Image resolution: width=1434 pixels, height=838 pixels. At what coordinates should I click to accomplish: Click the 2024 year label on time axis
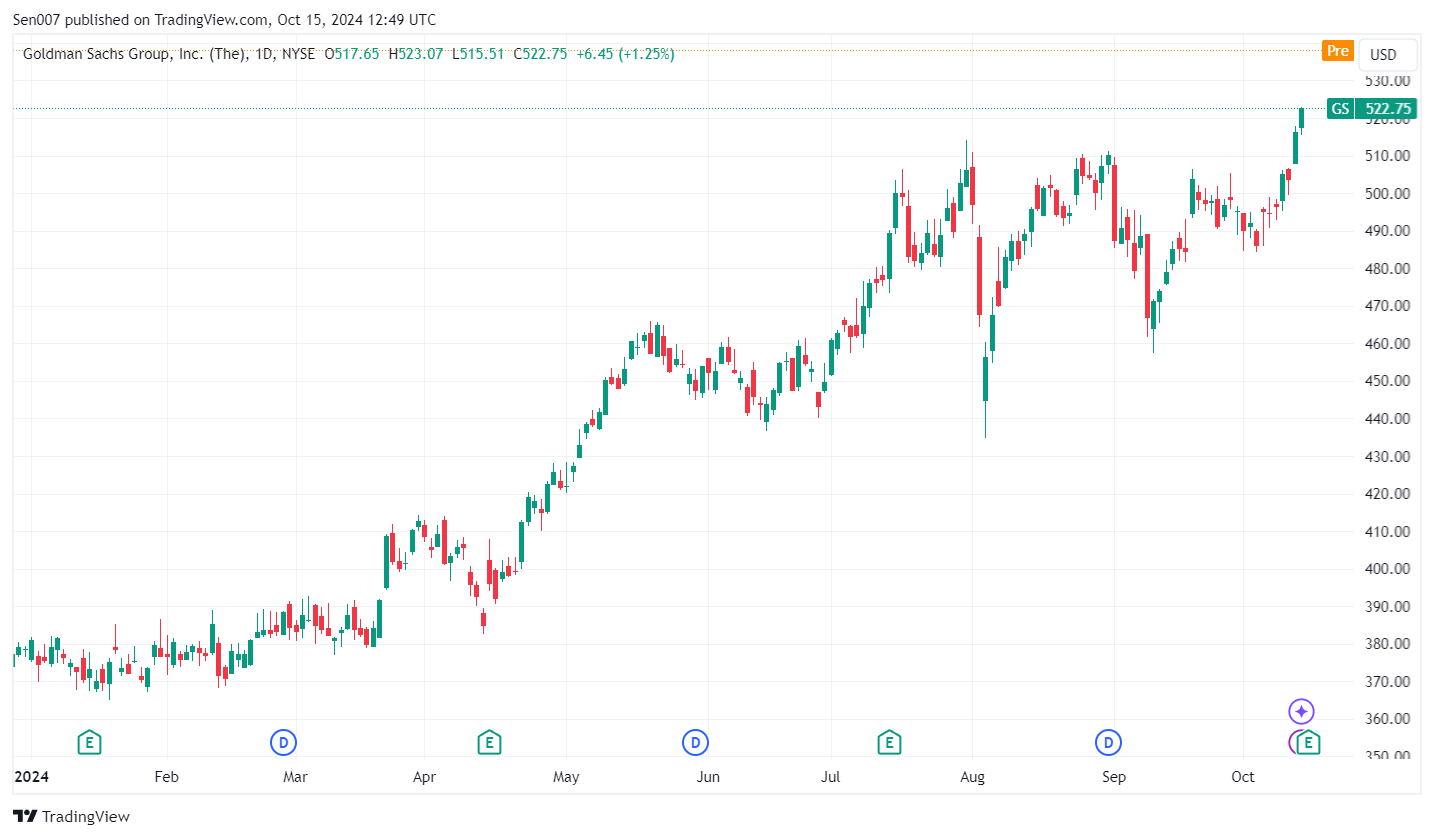coord(30,777)
